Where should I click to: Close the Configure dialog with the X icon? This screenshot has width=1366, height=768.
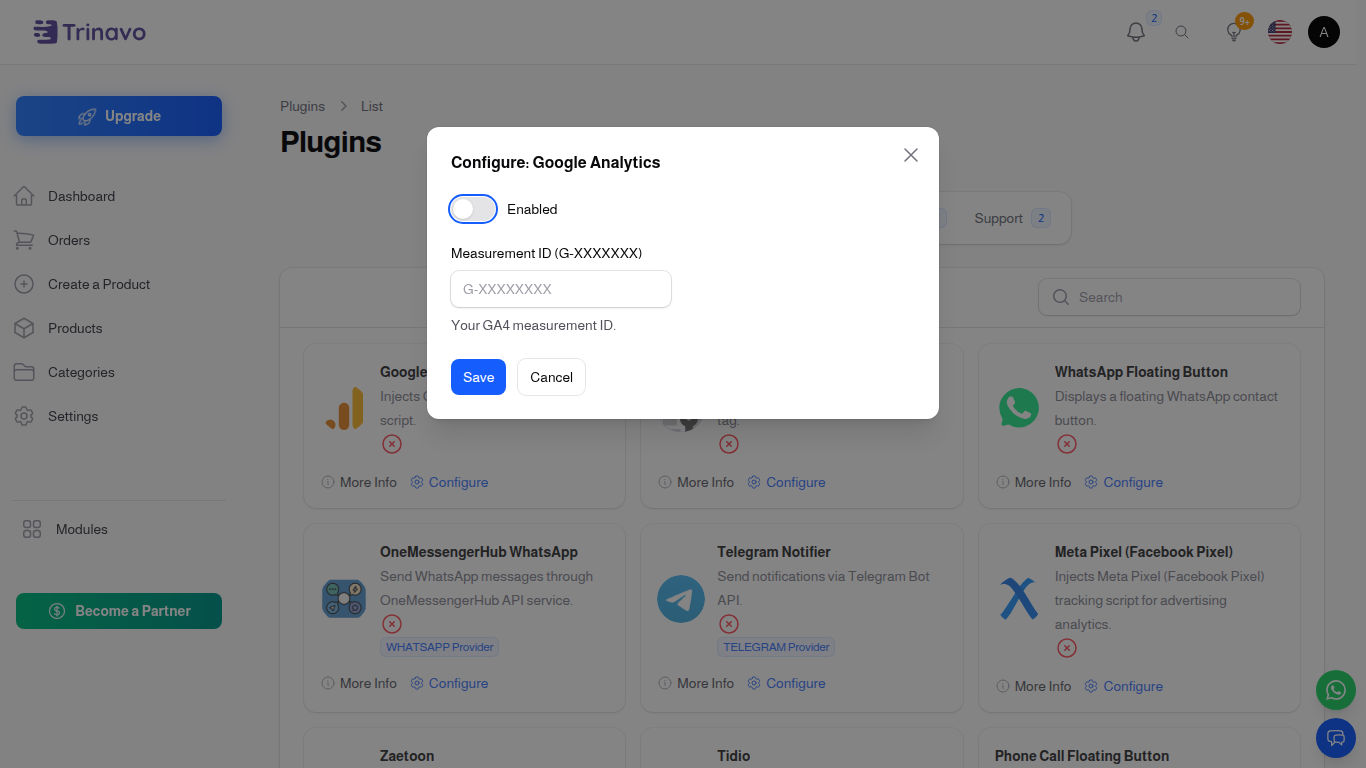910,155
